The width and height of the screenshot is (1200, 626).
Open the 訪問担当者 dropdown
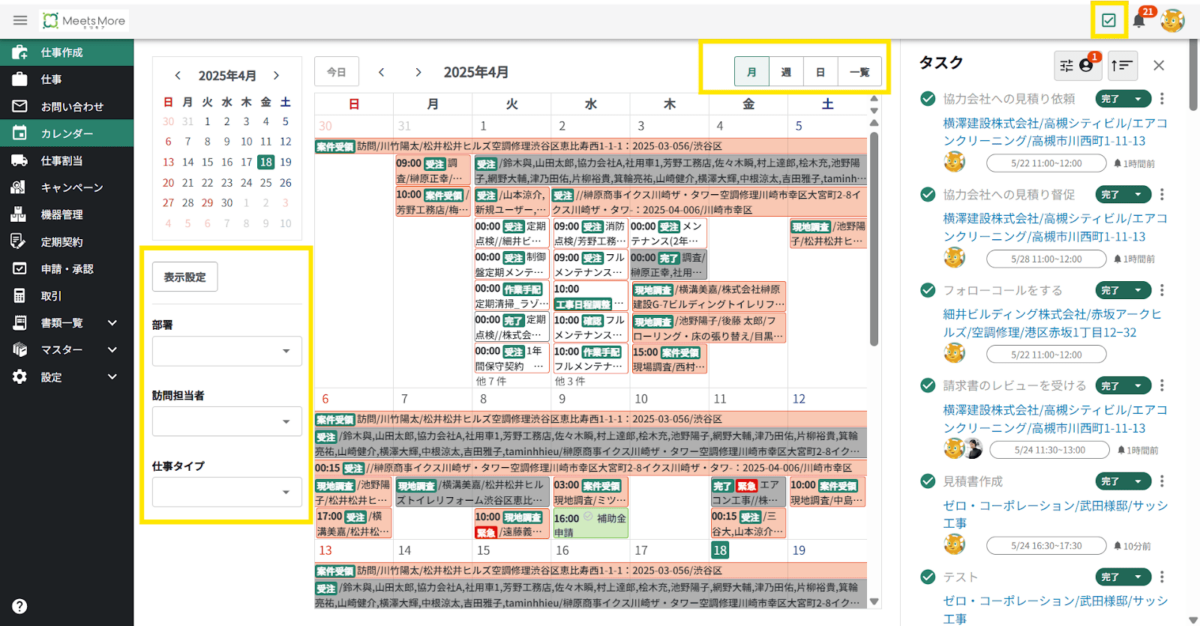coord(227,421)
